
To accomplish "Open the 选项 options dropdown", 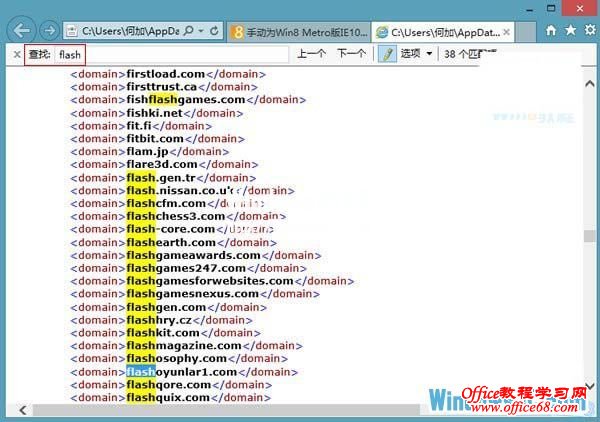I will pyautogui.click(x=416, y=54).
